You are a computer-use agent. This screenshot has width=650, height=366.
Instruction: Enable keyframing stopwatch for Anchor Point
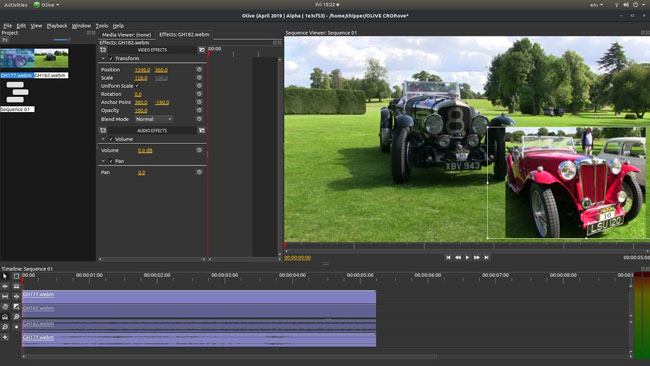(199, 102)
